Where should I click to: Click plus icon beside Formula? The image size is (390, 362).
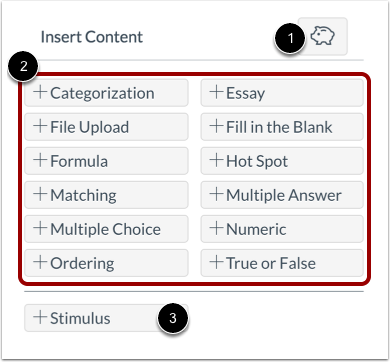point(40,160)
